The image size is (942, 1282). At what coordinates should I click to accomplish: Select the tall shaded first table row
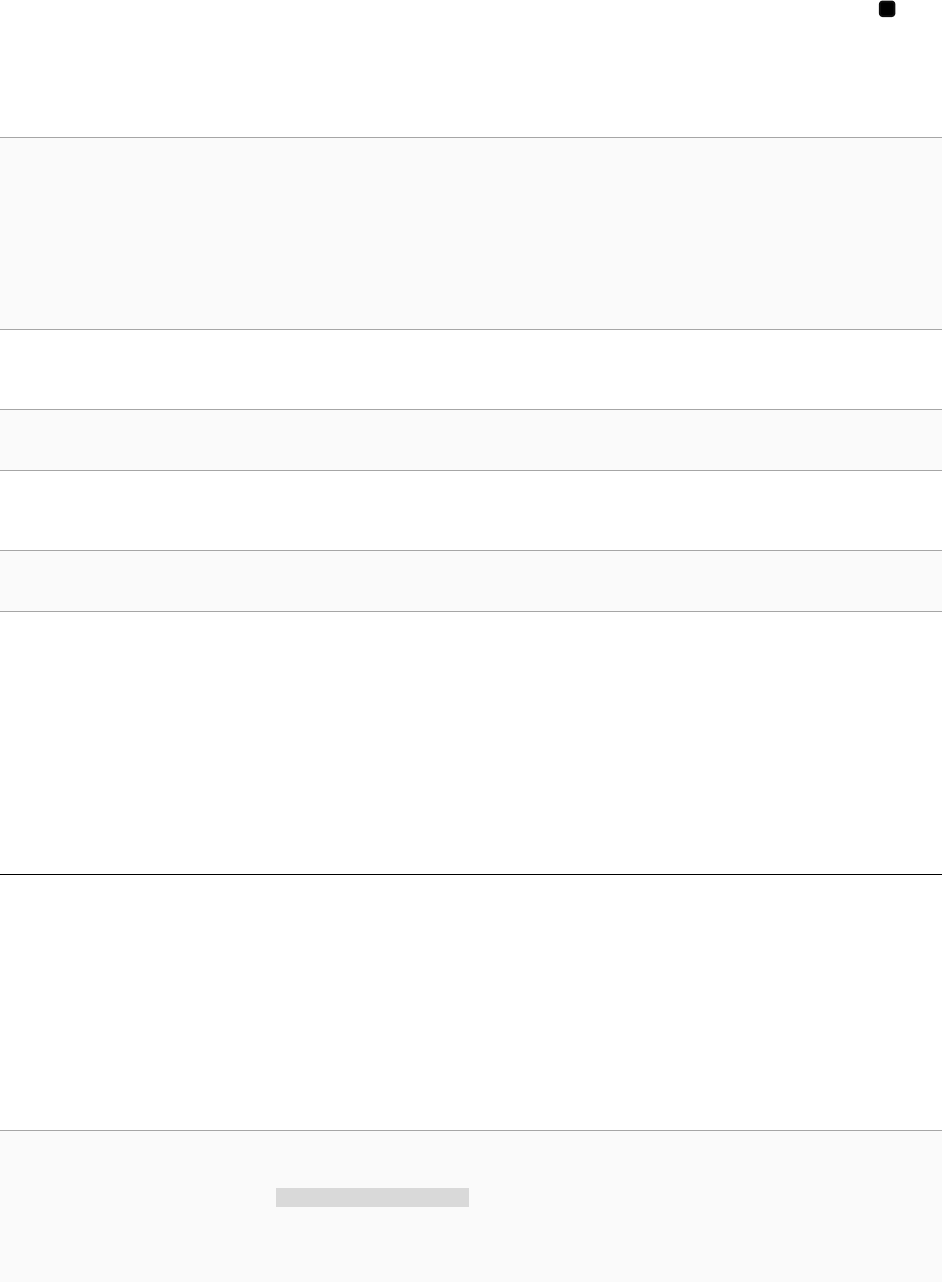tap(471, 234)
